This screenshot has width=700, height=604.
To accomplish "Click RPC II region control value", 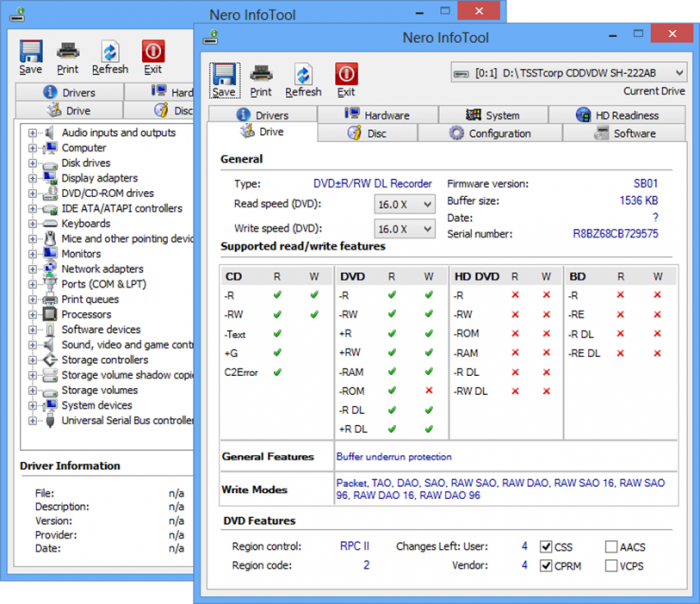I will [x=354, y=546].
